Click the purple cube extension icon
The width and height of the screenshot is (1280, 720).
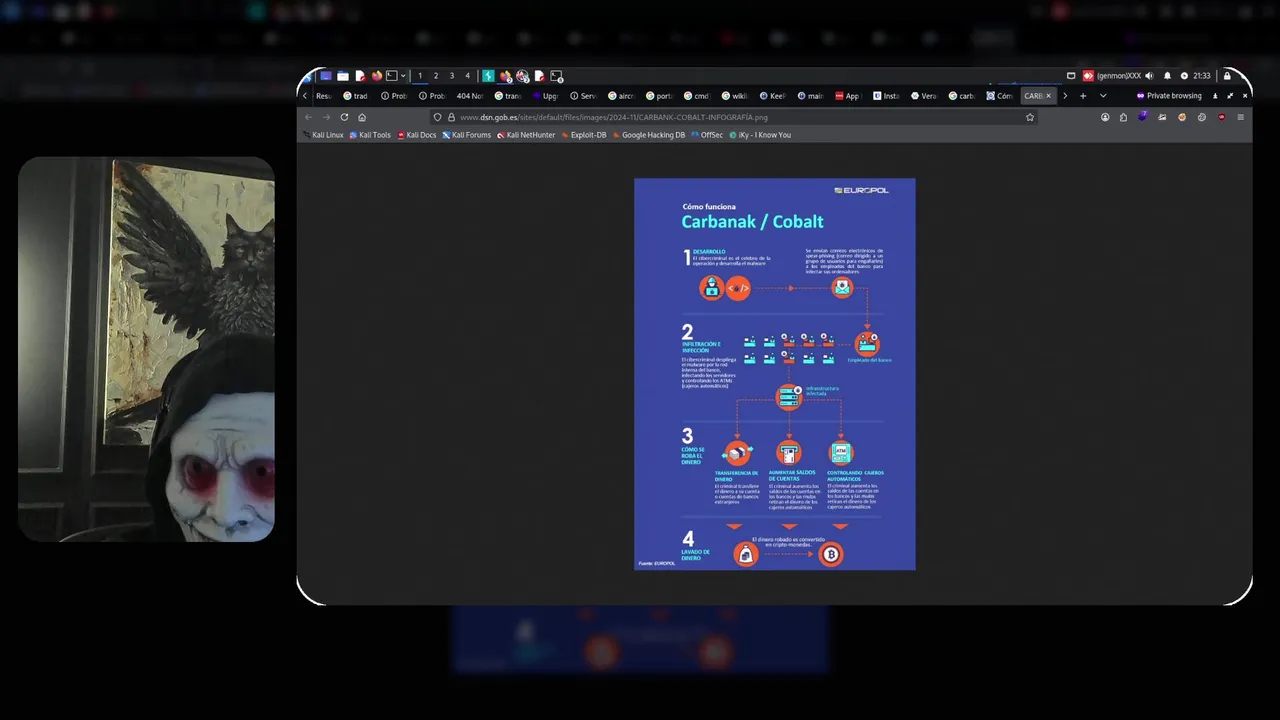[1143, 116]
